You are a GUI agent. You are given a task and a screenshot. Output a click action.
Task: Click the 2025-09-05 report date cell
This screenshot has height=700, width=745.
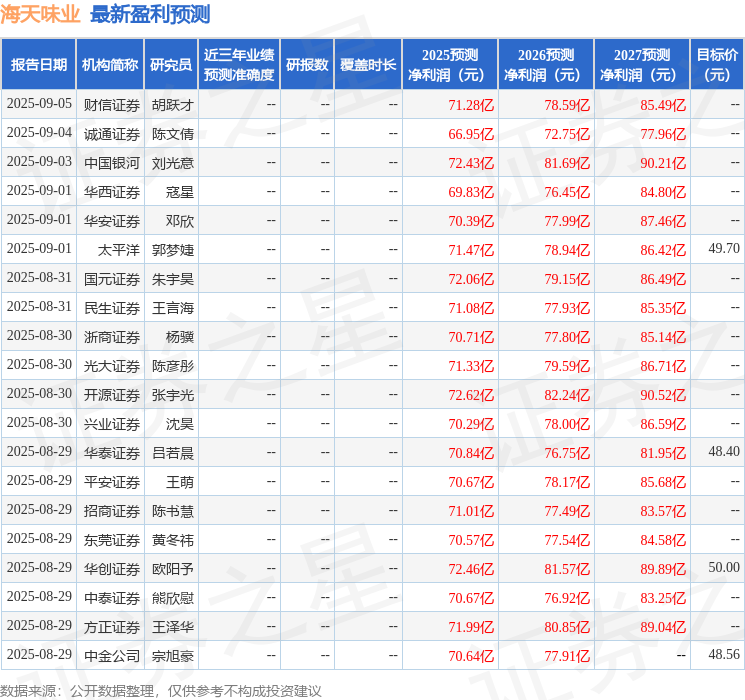39,104
